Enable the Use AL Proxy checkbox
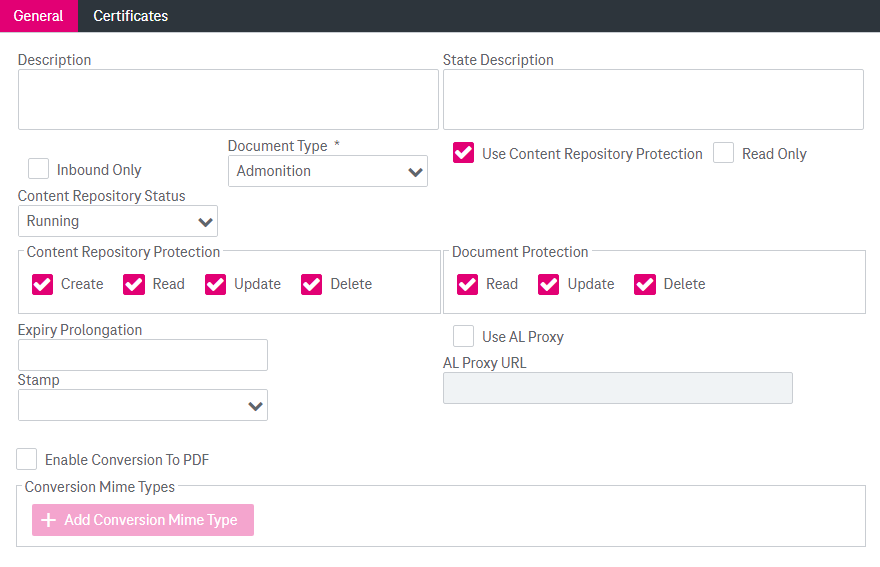Viewport: 880px width, 567px height. click(x=463, y=336)
